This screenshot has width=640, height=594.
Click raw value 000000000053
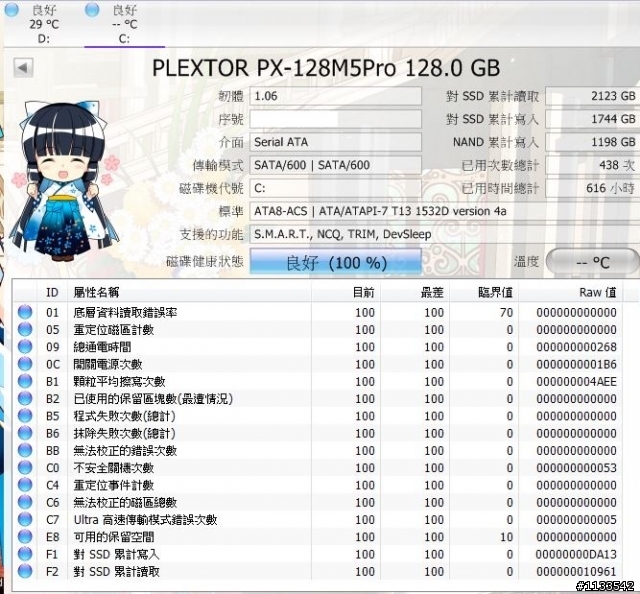(x=576, y=468)
